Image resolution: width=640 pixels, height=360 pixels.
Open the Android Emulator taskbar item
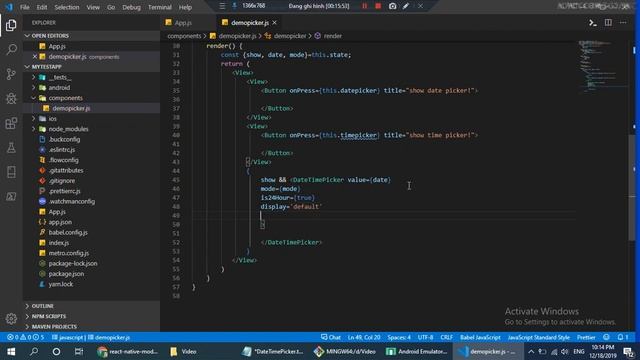(x=417, y=351)
